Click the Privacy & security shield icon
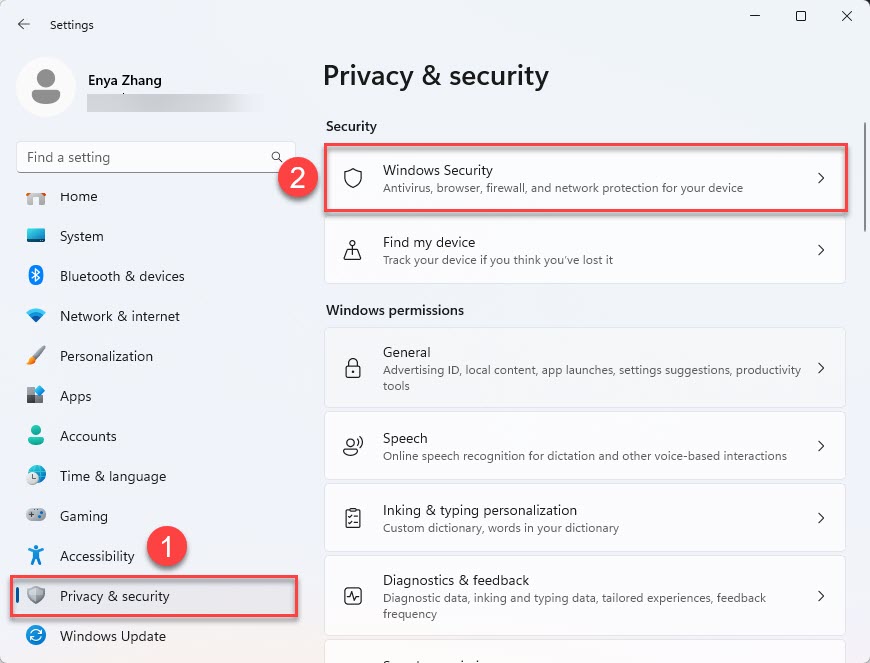This screenshot has width=870, height=663. coord(36,595)
